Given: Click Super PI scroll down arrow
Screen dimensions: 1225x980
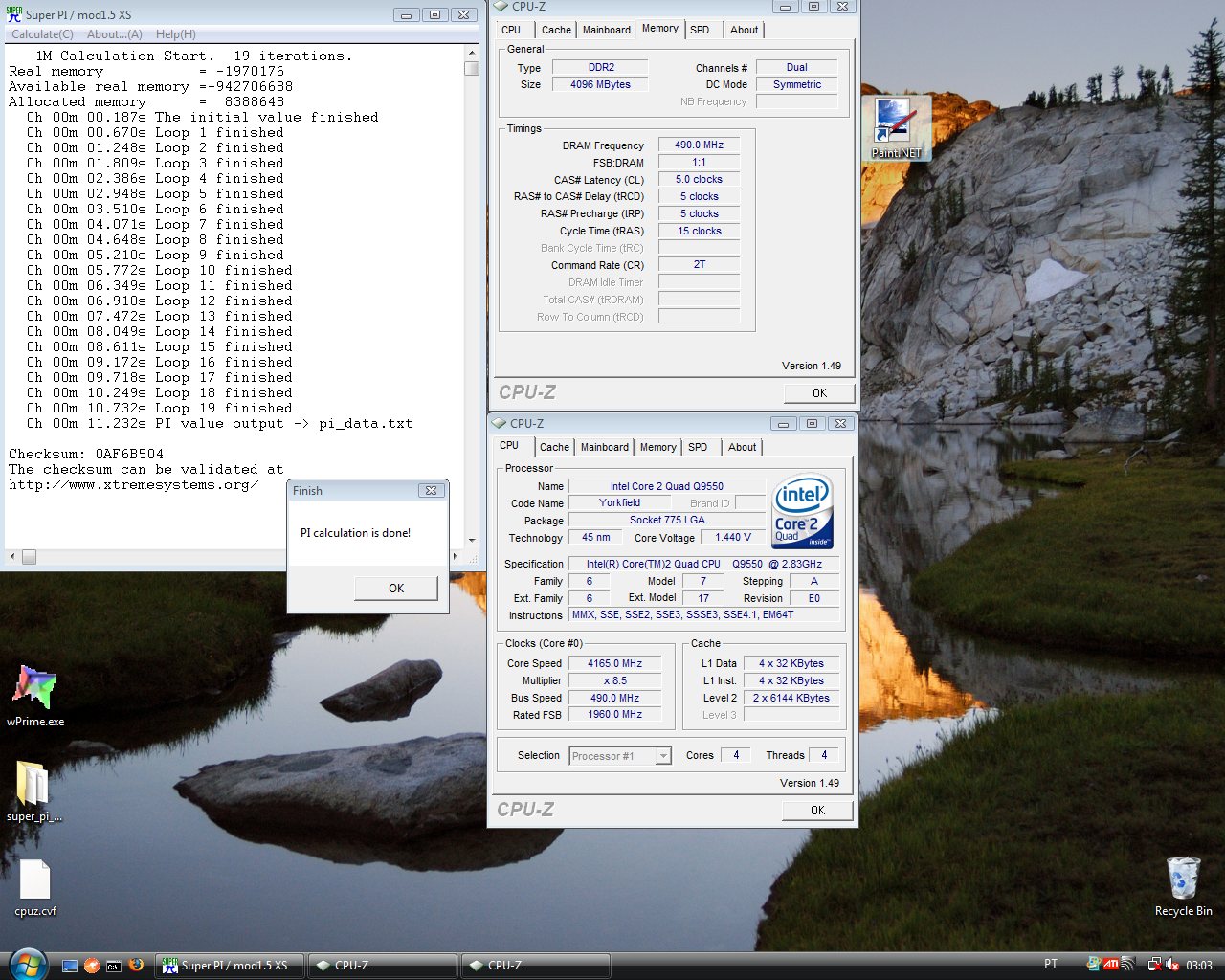Looking at the screenshot, I should click(x=472, y=541).
